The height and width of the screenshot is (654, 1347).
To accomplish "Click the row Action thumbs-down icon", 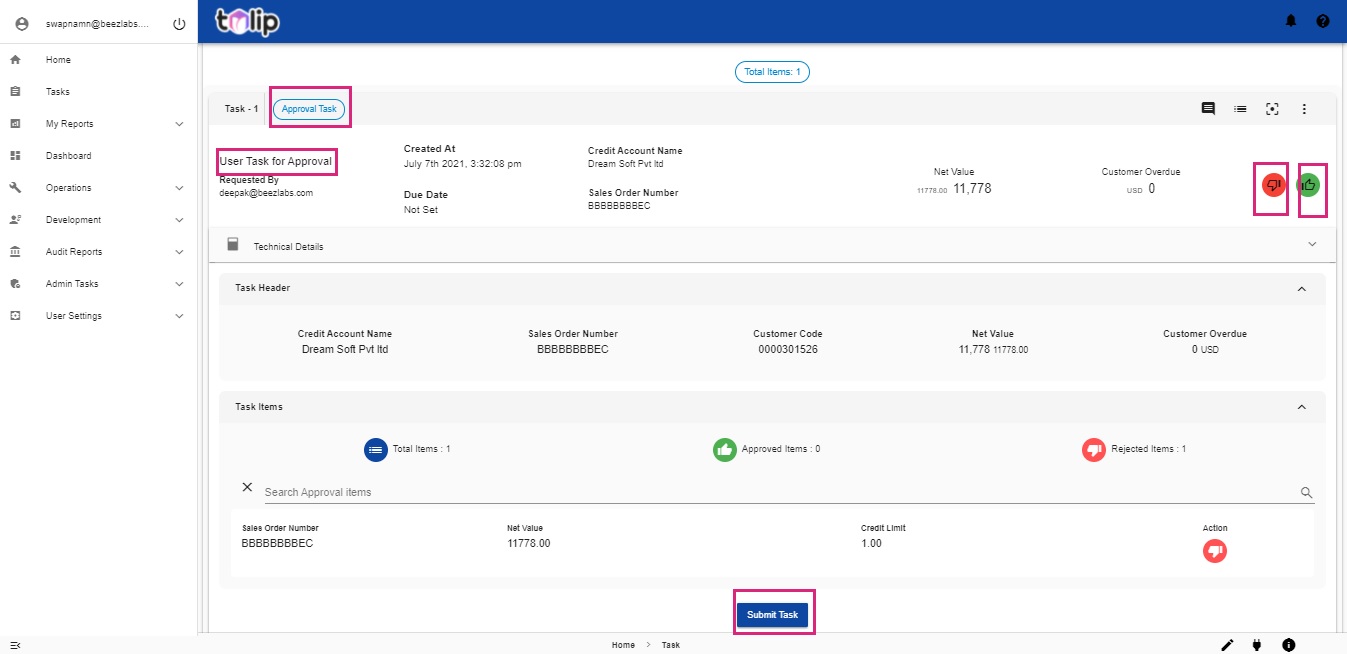I will point(1215,551).
